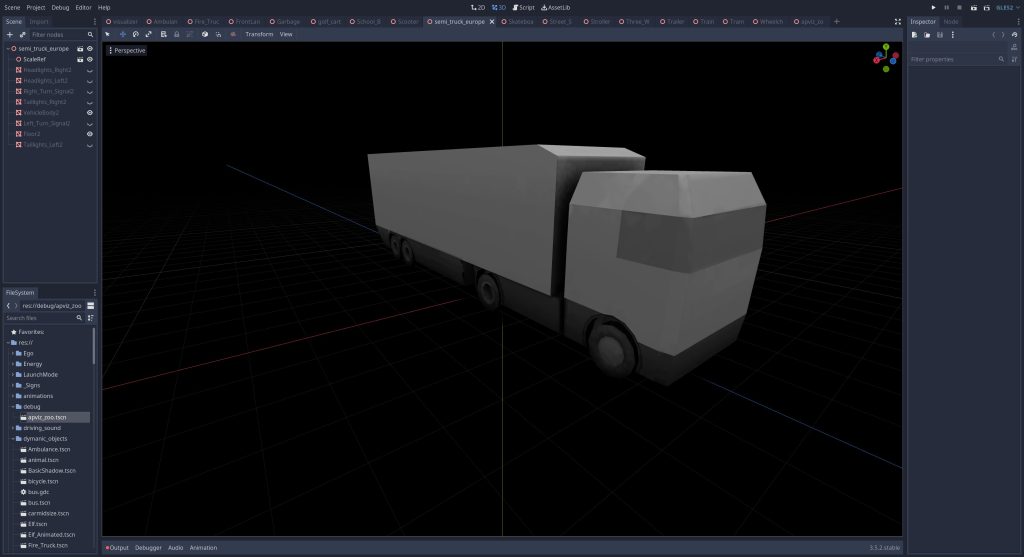The height and width of the screenshot is (557, 1024).
Task: Click the green Y axis on the view gizmo
Action: (x=886, y=47)
